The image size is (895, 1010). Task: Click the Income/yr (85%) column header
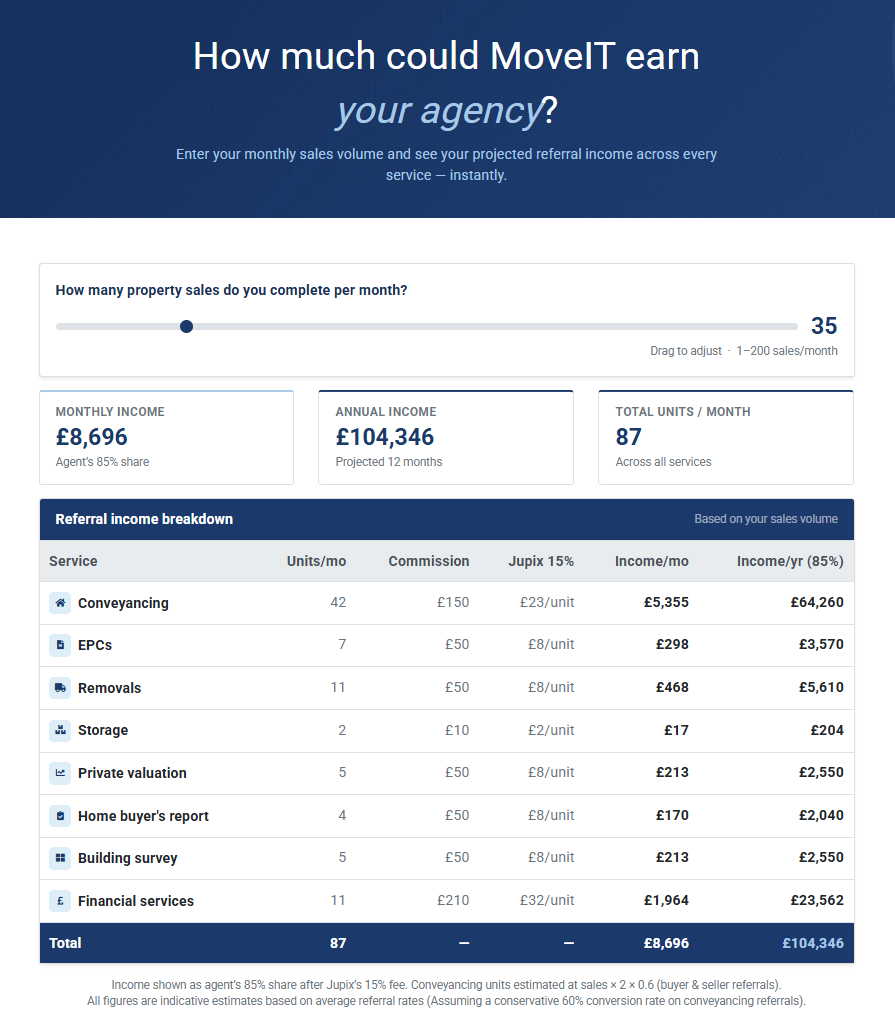click(x=790, y=561)
